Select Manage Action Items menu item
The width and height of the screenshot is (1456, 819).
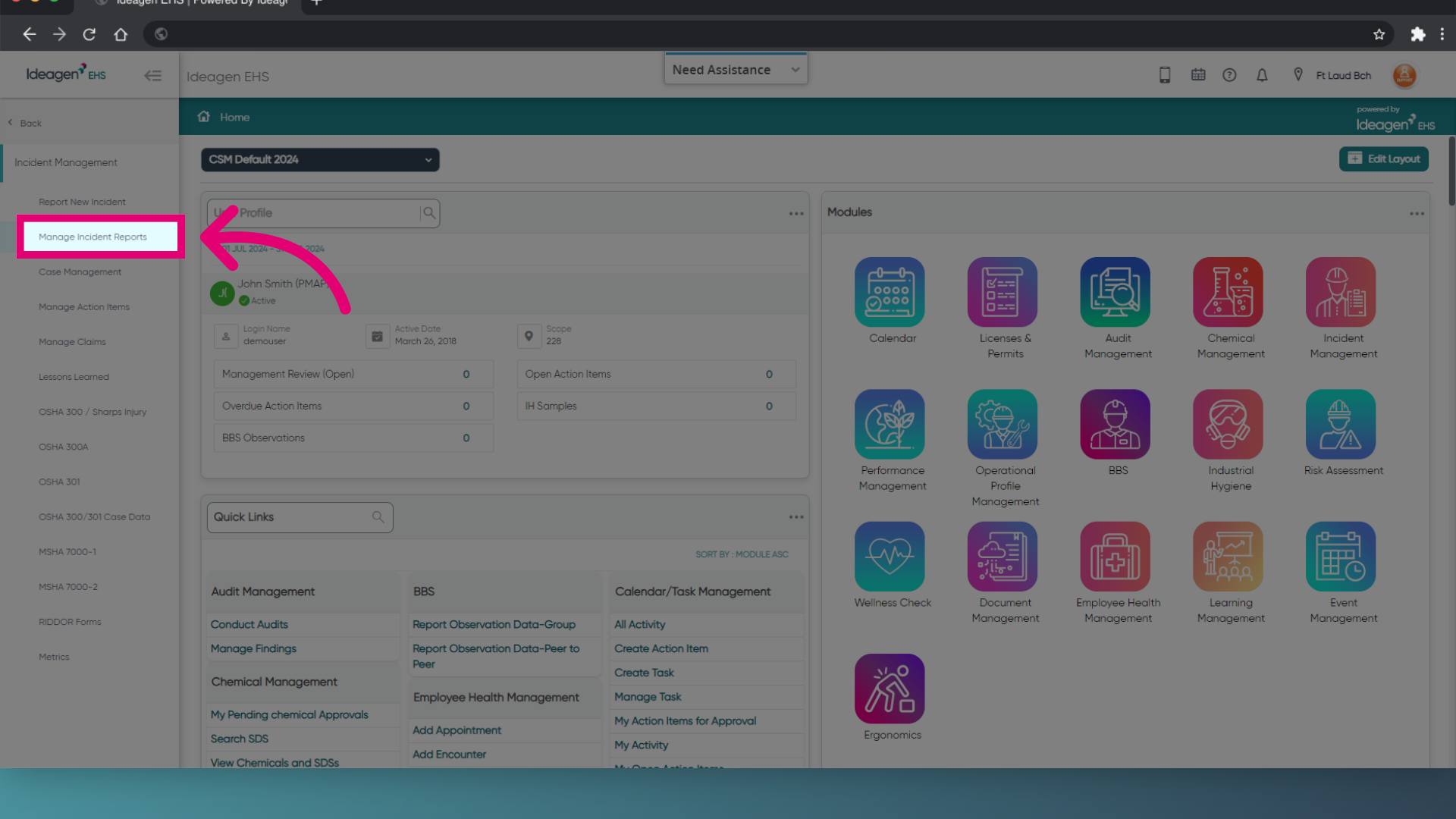pyautogui.click(x=83, y=307)
